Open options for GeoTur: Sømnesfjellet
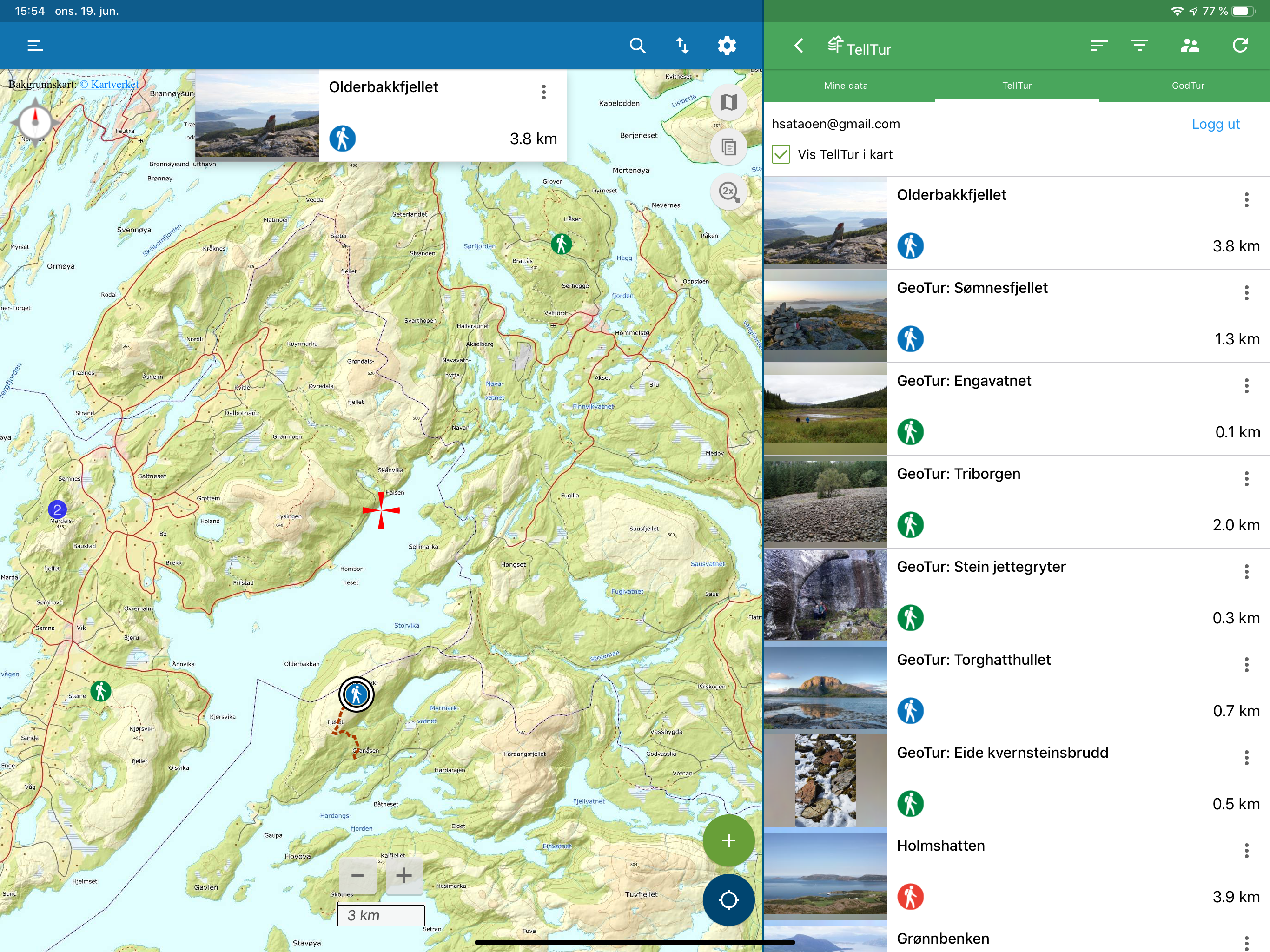 pyautogui.click(x=1246, y=293)
